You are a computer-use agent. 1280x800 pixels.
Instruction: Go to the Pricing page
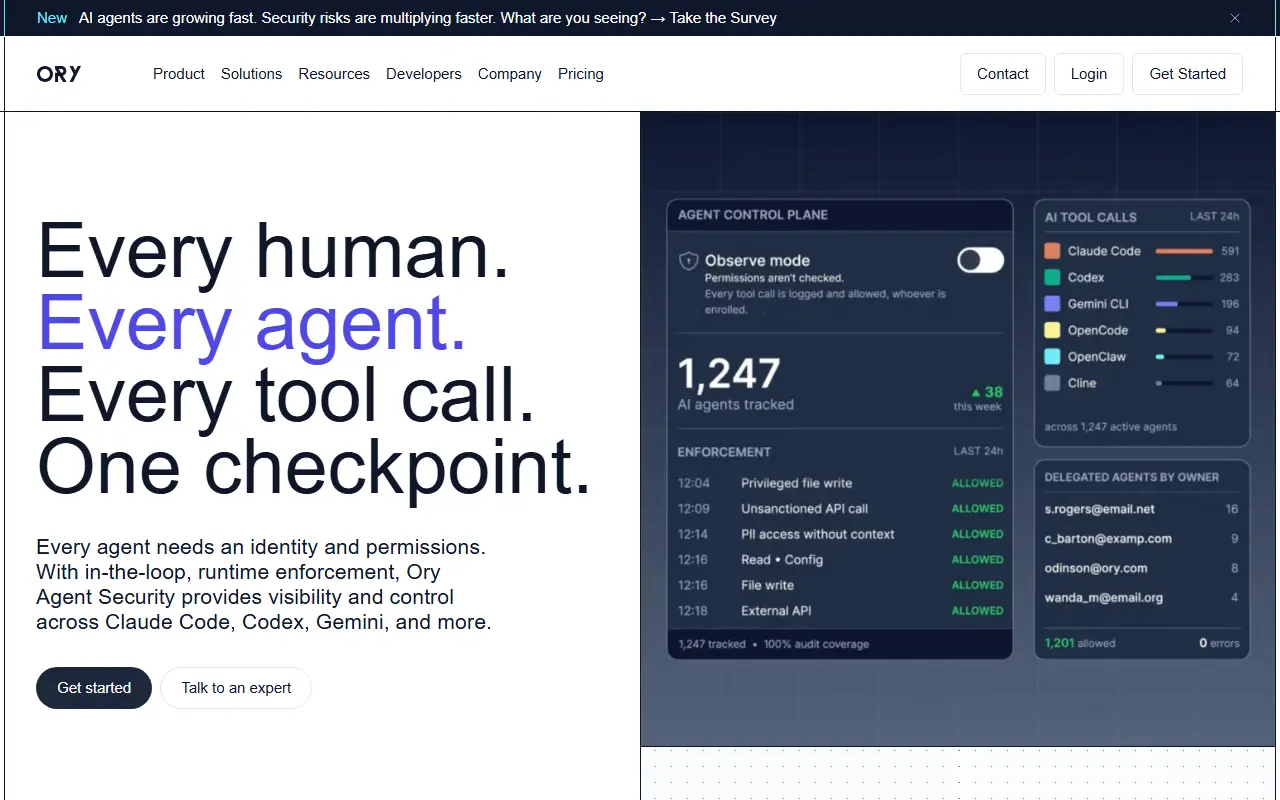(581, 74)
